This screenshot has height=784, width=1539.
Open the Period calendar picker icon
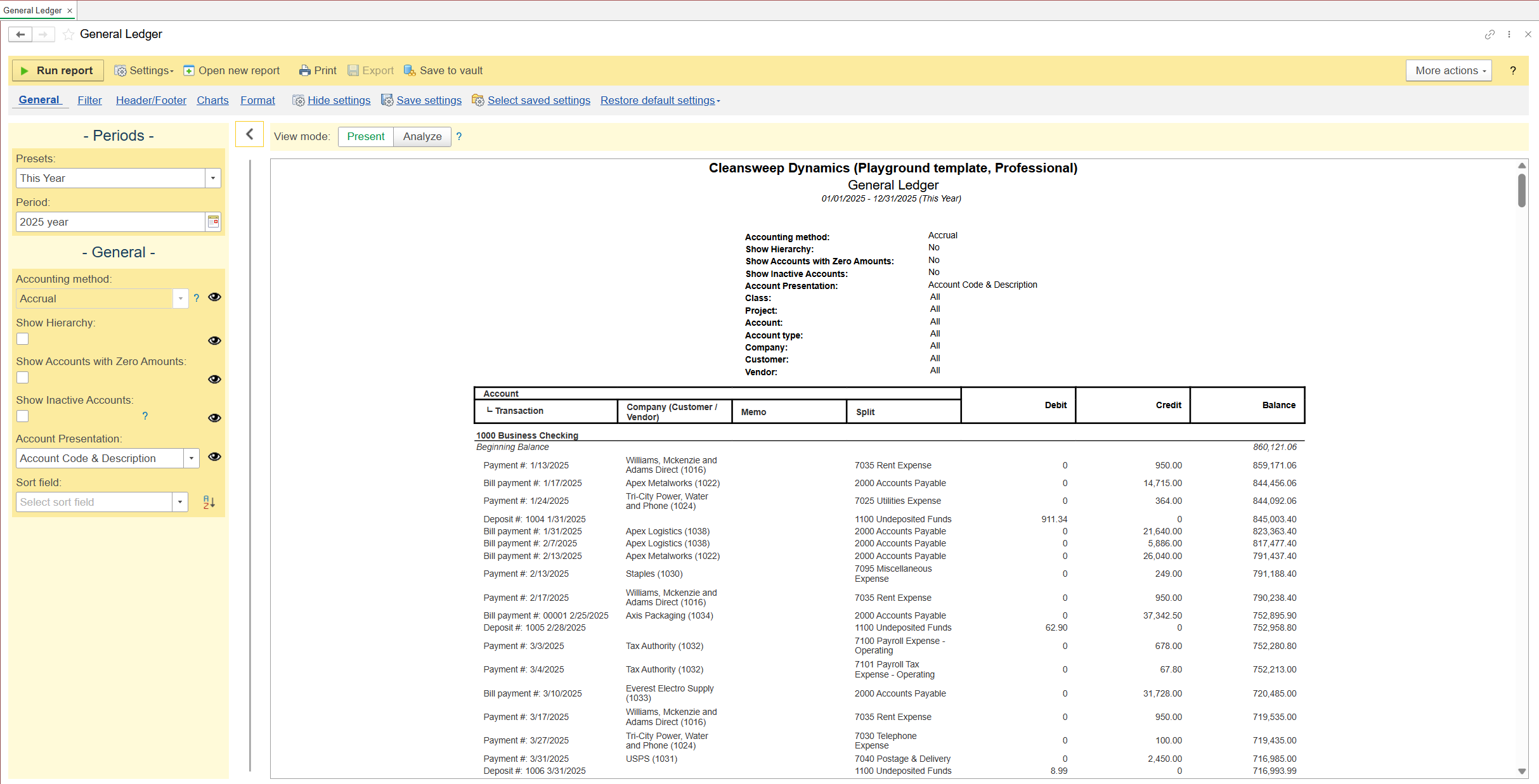214,222
